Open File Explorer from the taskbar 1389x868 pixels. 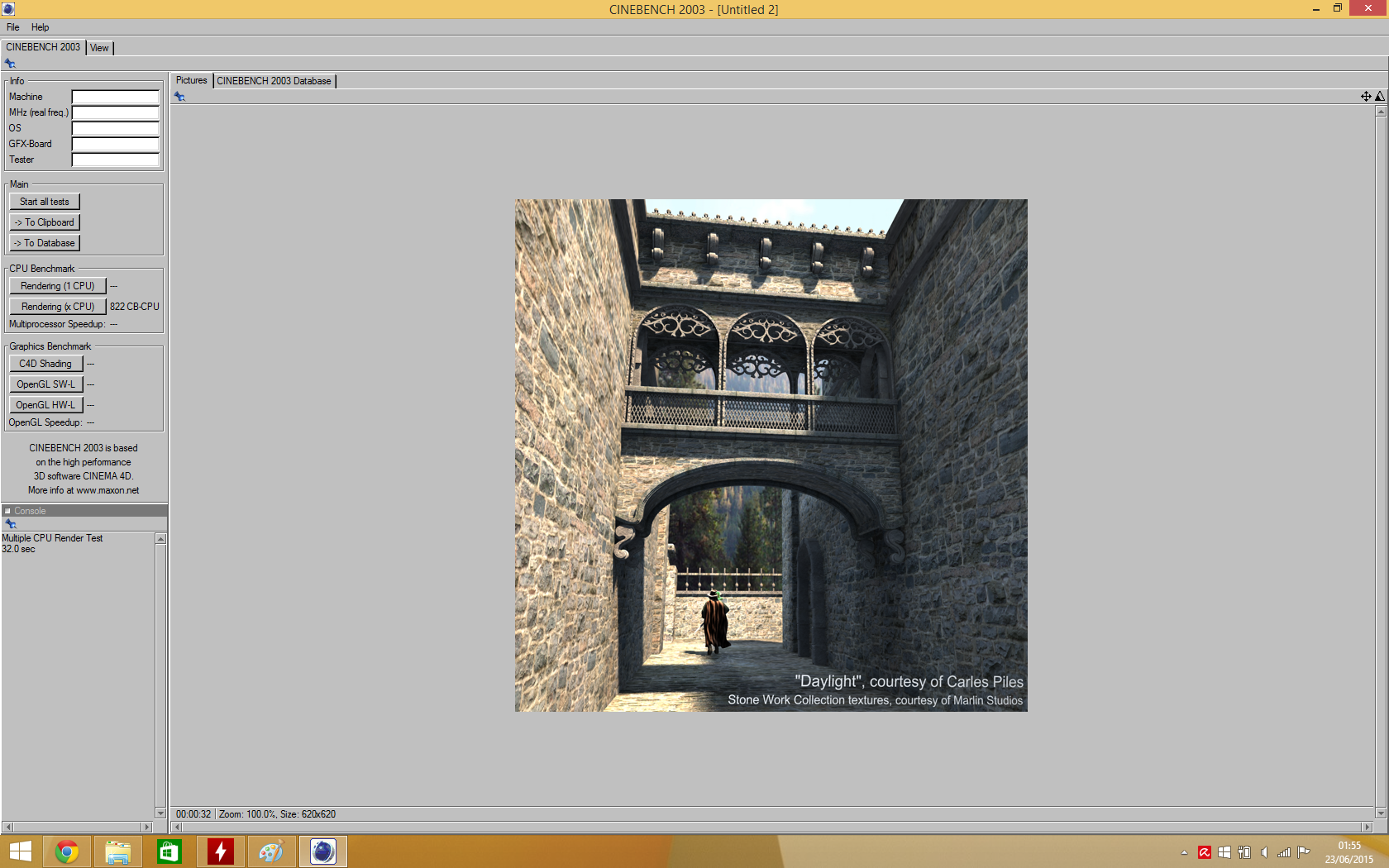(118, 851)
